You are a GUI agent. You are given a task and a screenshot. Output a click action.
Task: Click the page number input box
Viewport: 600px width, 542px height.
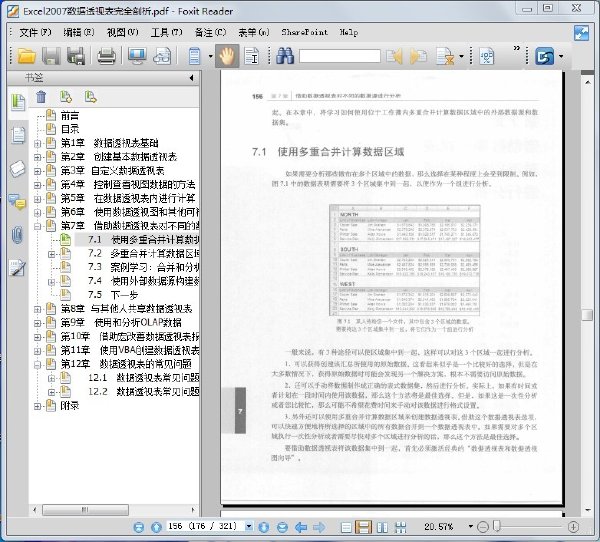tap(205, 527)
